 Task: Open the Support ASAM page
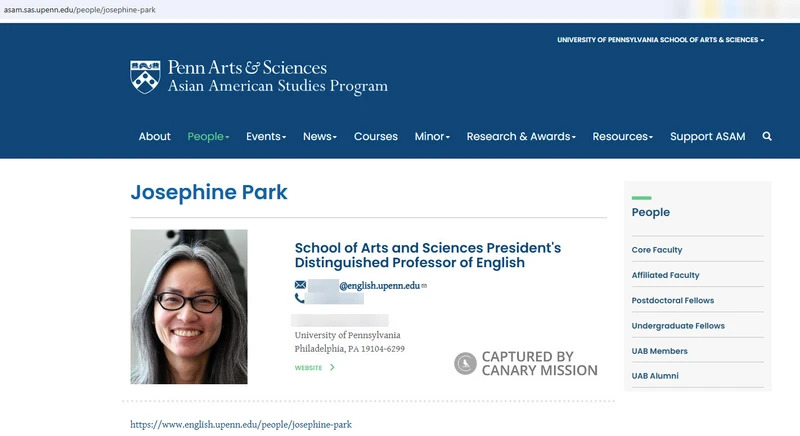pyautogui.click(x=708, y=136)
